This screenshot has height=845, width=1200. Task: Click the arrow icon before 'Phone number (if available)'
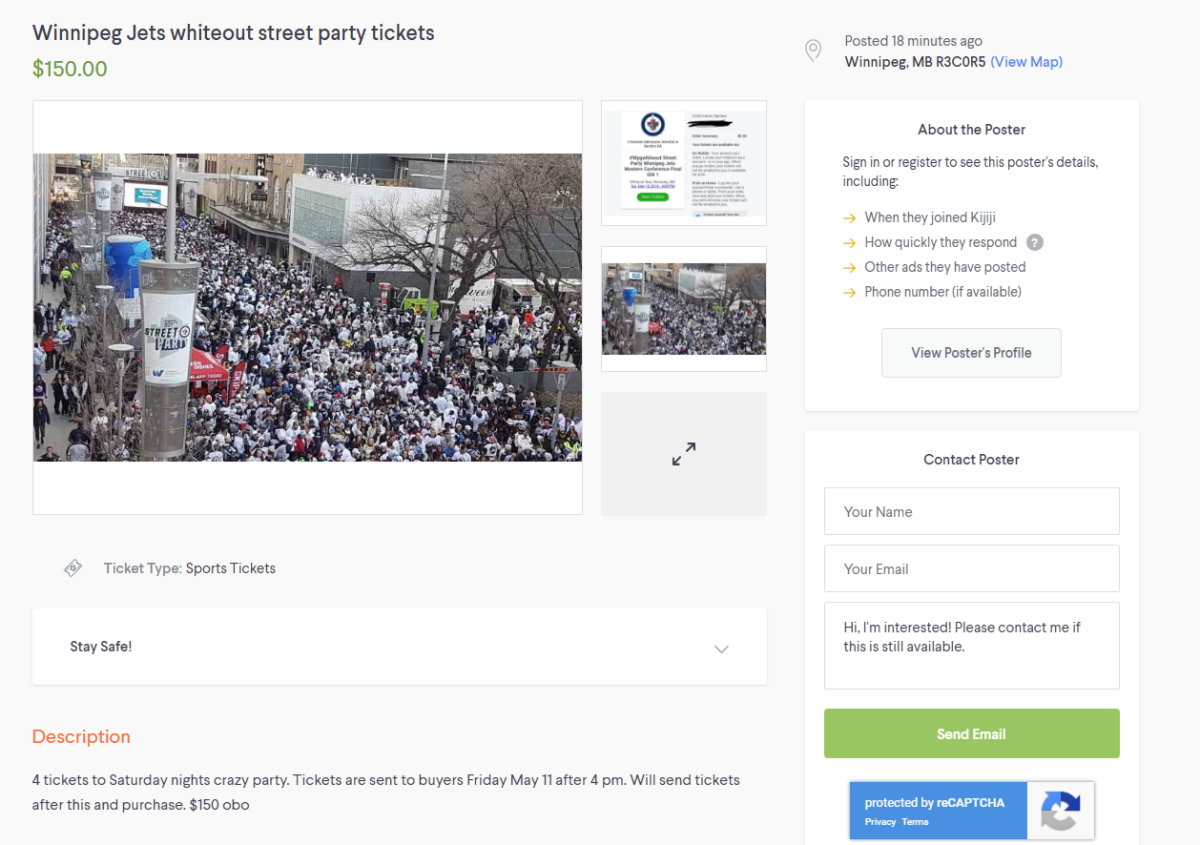(849, 291)
